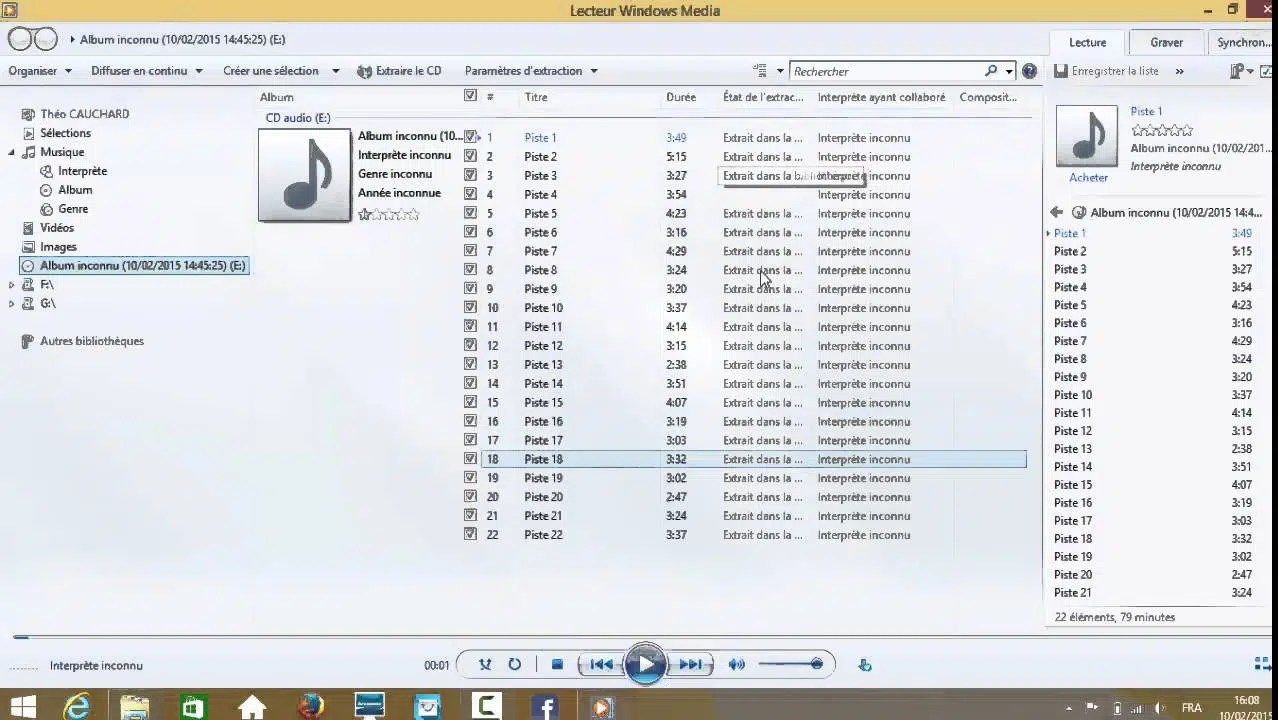Switch to the Lecture tab
Screen dimensions: 1278x720
point(1087,42)
